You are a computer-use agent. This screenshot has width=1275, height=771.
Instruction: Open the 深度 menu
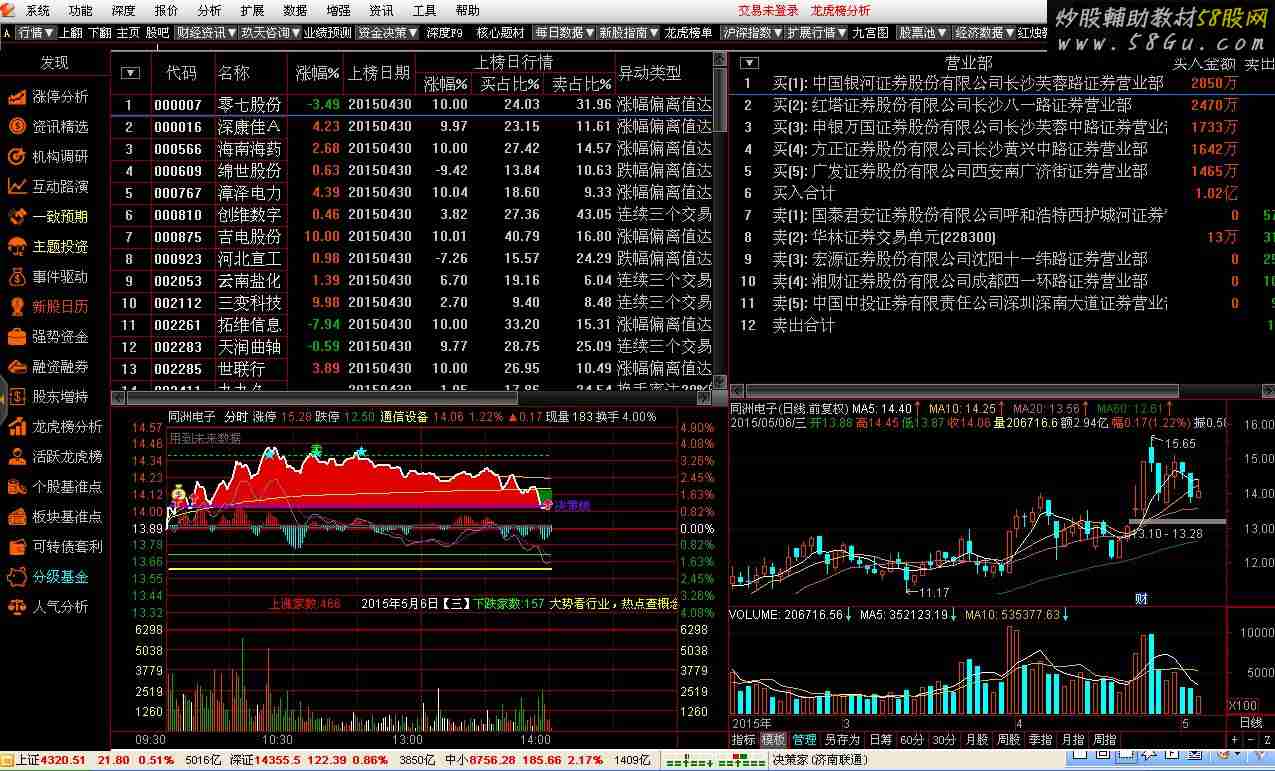point(124,11)
